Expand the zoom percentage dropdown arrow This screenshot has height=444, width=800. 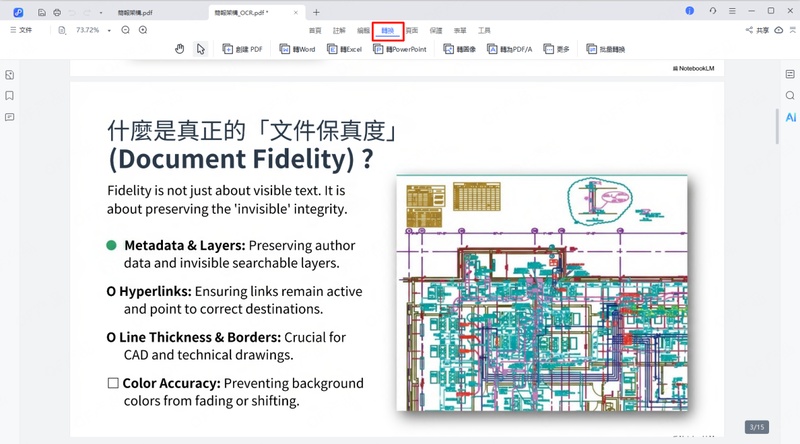(x=109, y=31)
